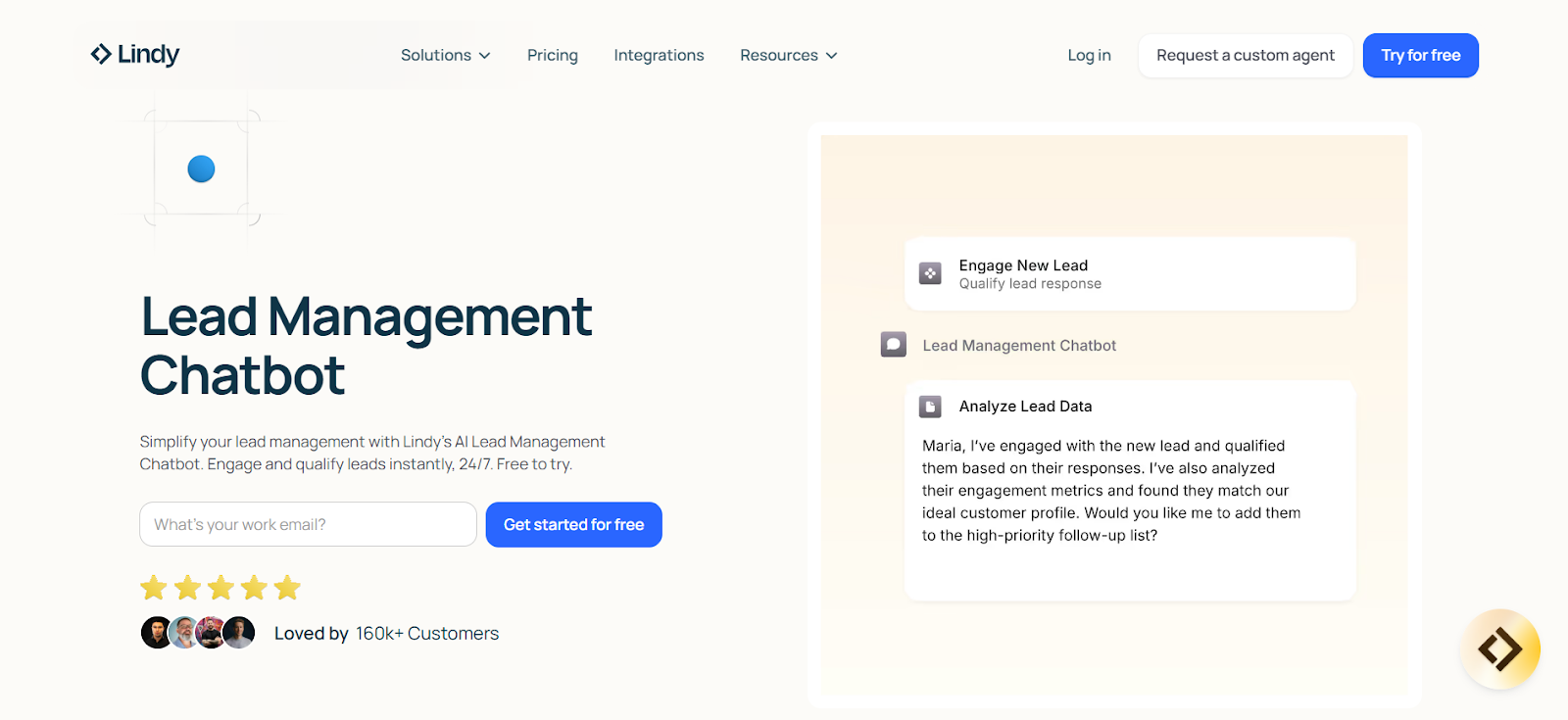Open the Integrations page
Image resolution: width=1568 pixels, height=720 pixels.
[x=659, y=55]
